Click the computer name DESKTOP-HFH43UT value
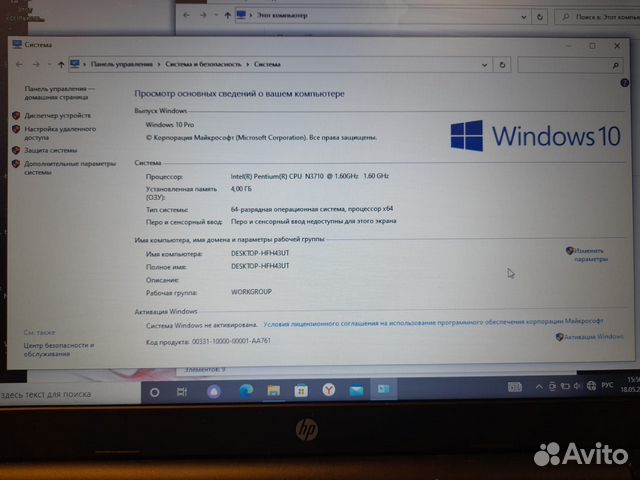 [260, 253]
